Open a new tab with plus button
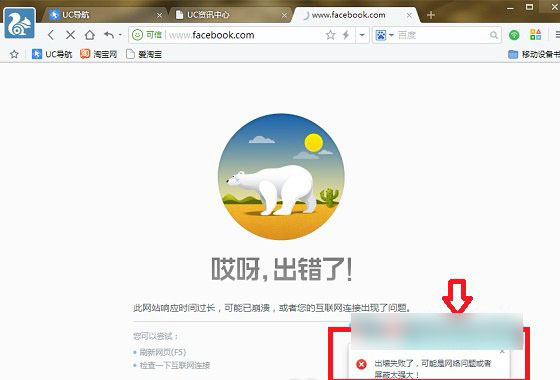This screenshot has height=380, width=560. (431, 15)
